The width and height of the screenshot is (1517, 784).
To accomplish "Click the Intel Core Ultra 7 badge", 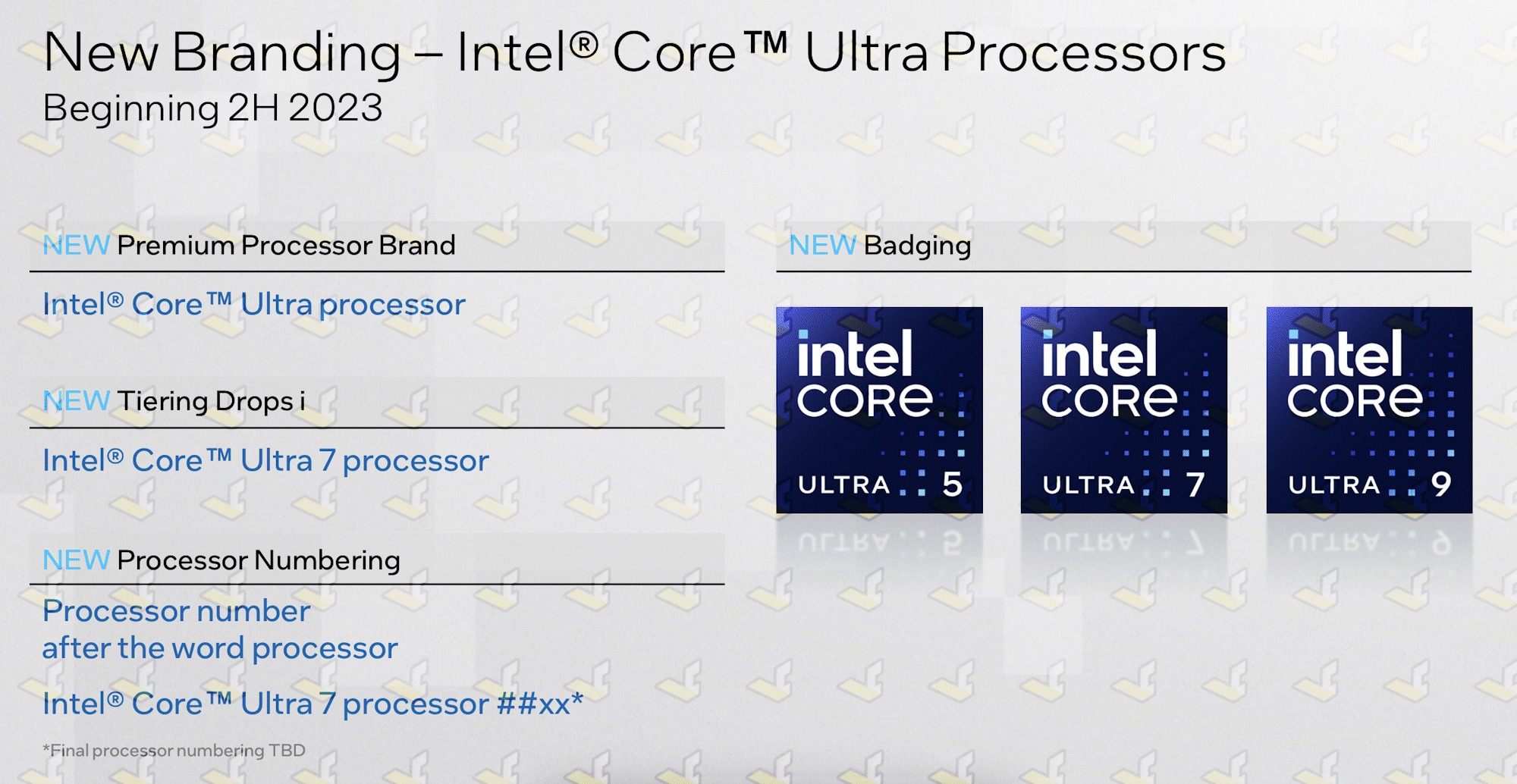I will point(1123,409).
